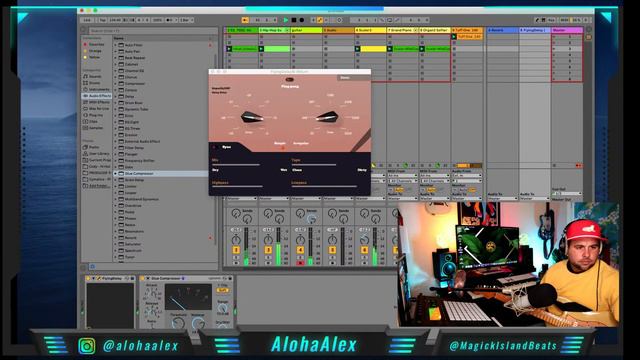The image size is (640, 360).
Task: Select the Hip-Hop track header
Action: click(274, 30)
